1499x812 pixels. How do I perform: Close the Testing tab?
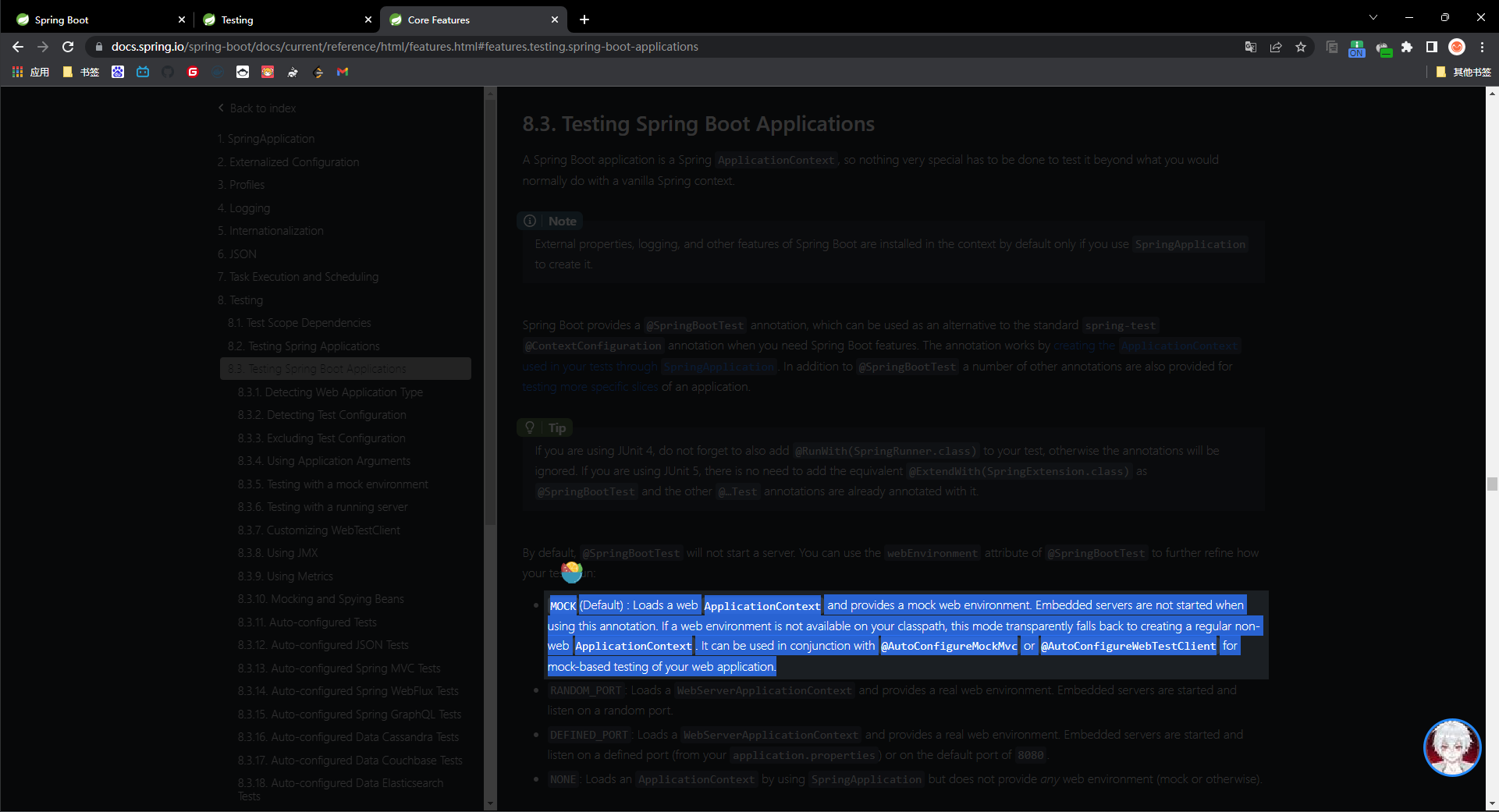pos(368,20)
